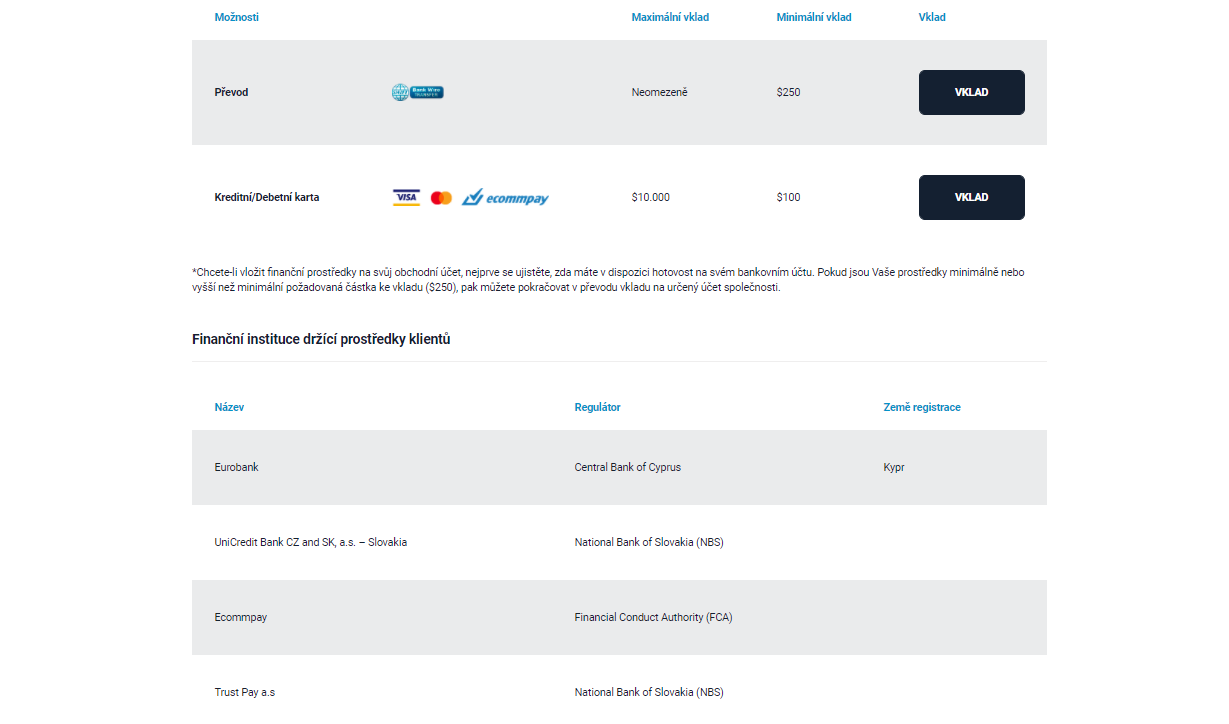Viewport: 1229px width, 724px height.
Task: Click the Název column header
Action: [229, 407]
